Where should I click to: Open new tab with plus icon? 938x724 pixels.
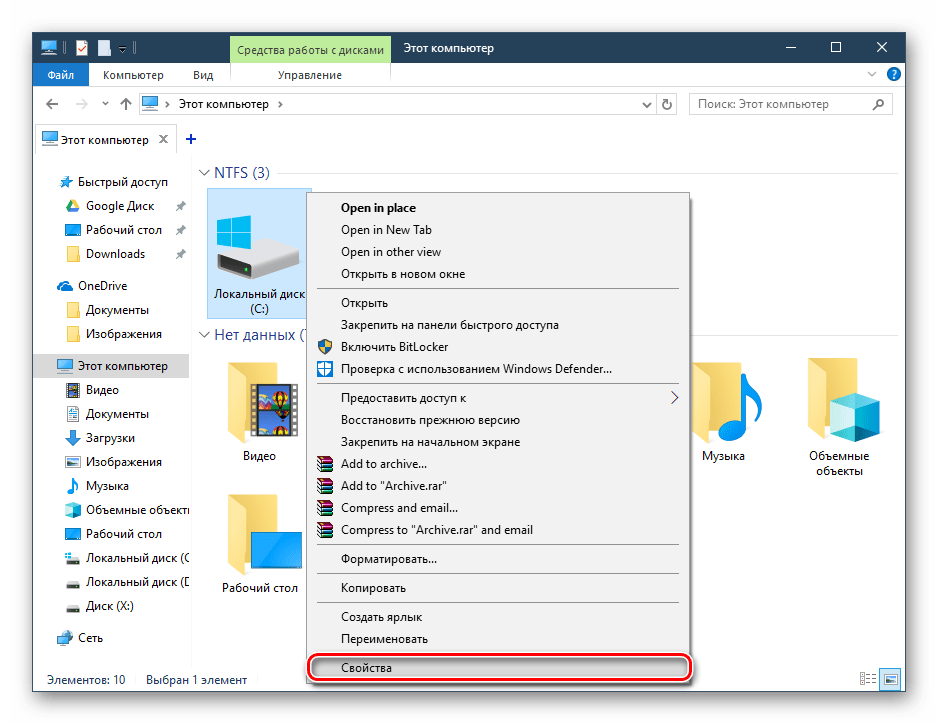(191, 139)
